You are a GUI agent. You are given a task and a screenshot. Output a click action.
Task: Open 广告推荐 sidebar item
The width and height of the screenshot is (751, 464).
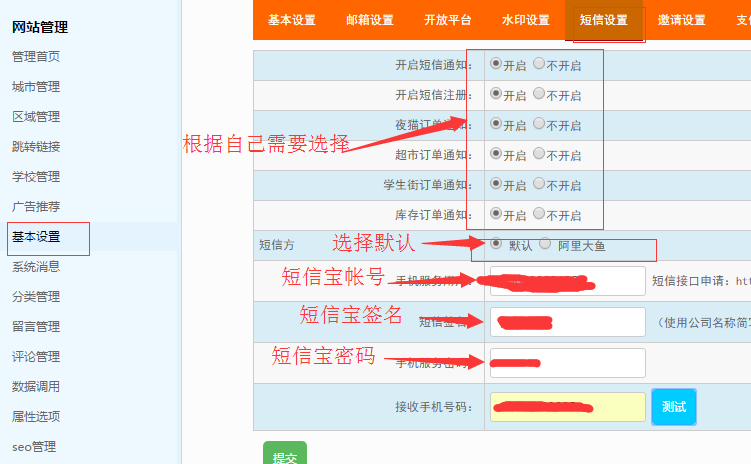[36, 207]
